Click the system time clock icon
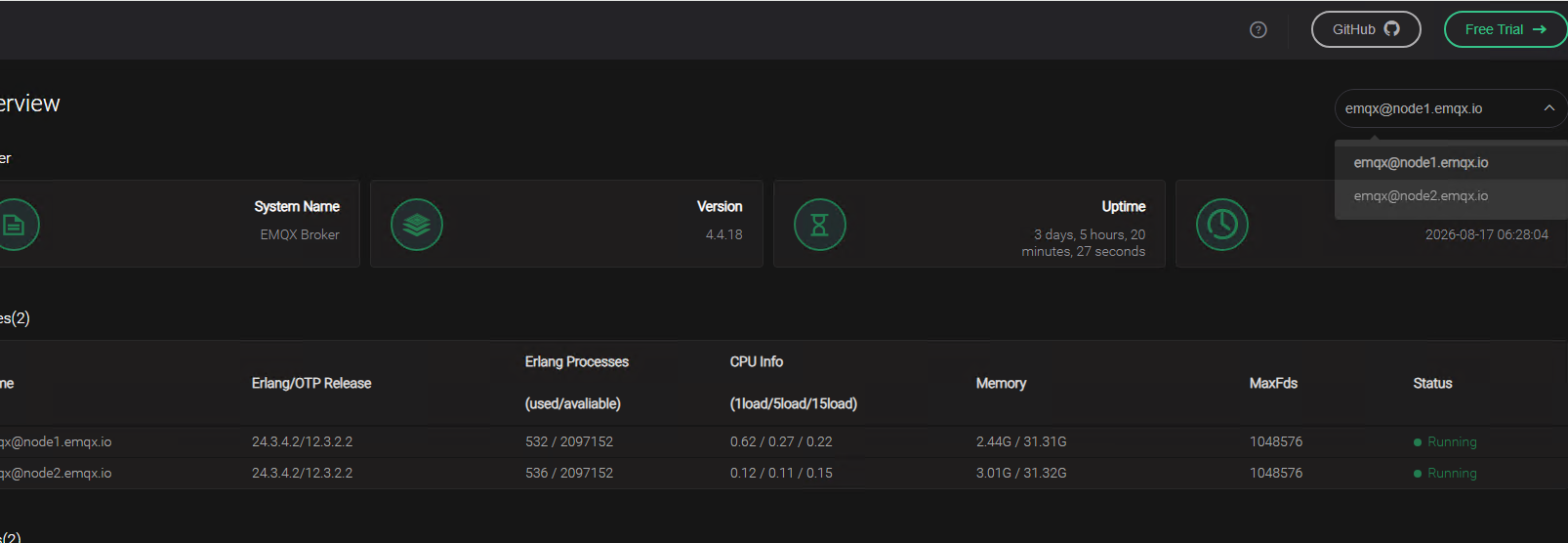The width and height of the screenshot is (1568, 543). coord(1222,225)
